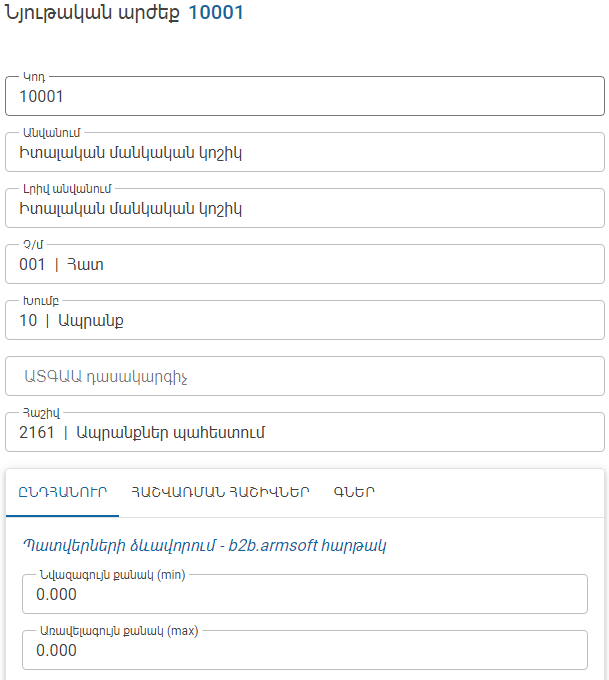Click the Առավելագույն քանակ (max) field
The image size is (609, 680).
[304, 650]
